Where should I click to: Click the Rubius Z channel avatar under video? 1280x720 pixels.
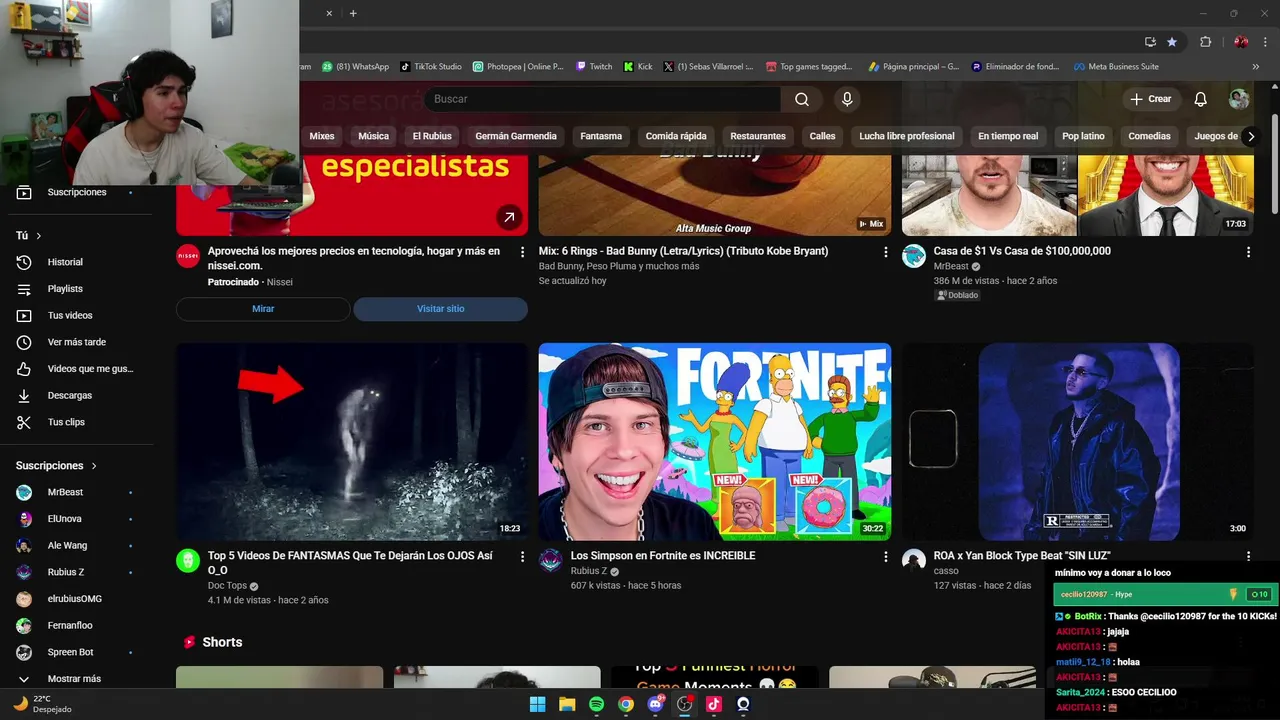(551, 560)
